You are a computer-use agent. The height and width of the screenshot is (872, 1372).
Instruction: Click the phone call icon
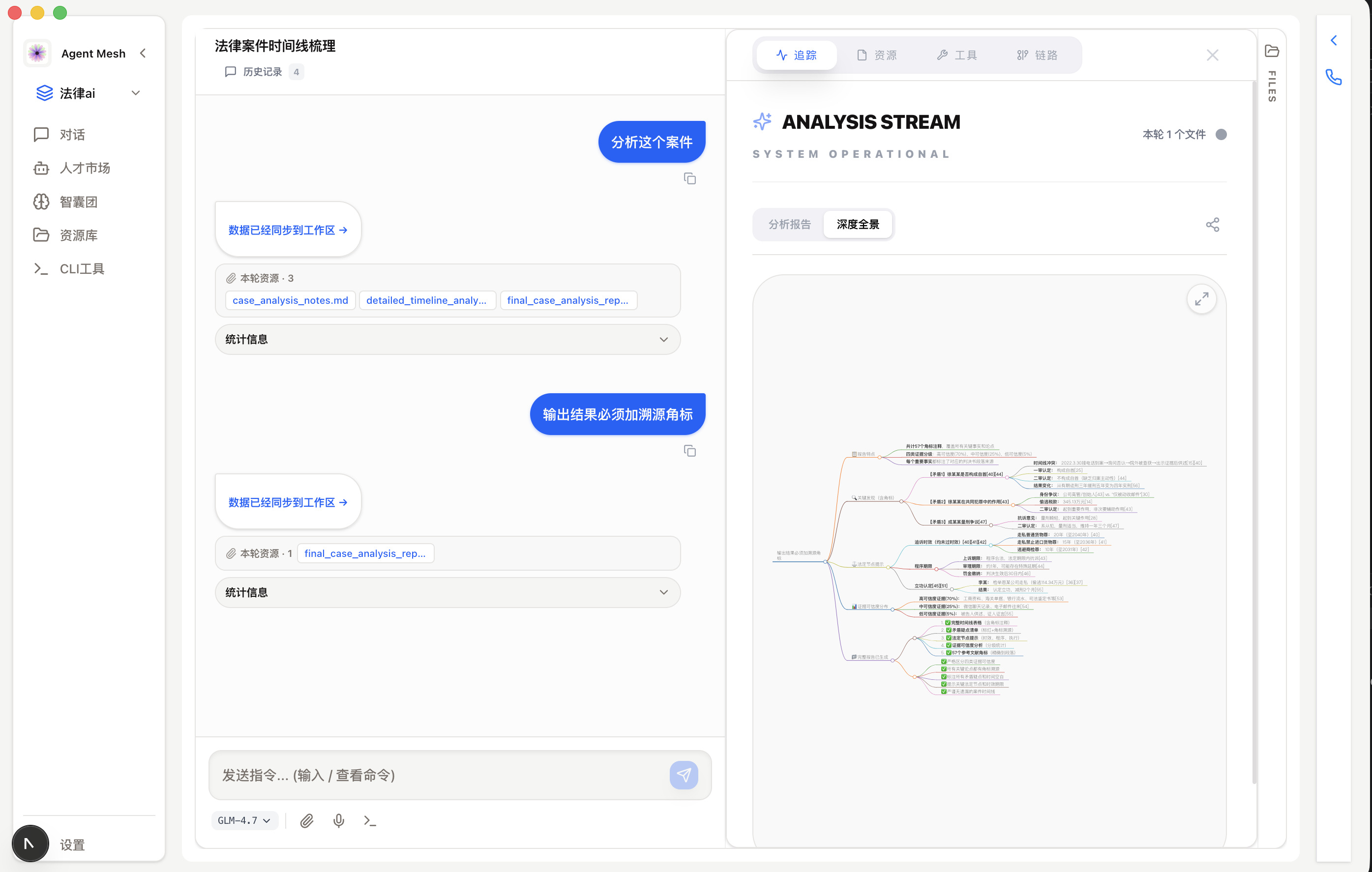[x=1333, y=77]
